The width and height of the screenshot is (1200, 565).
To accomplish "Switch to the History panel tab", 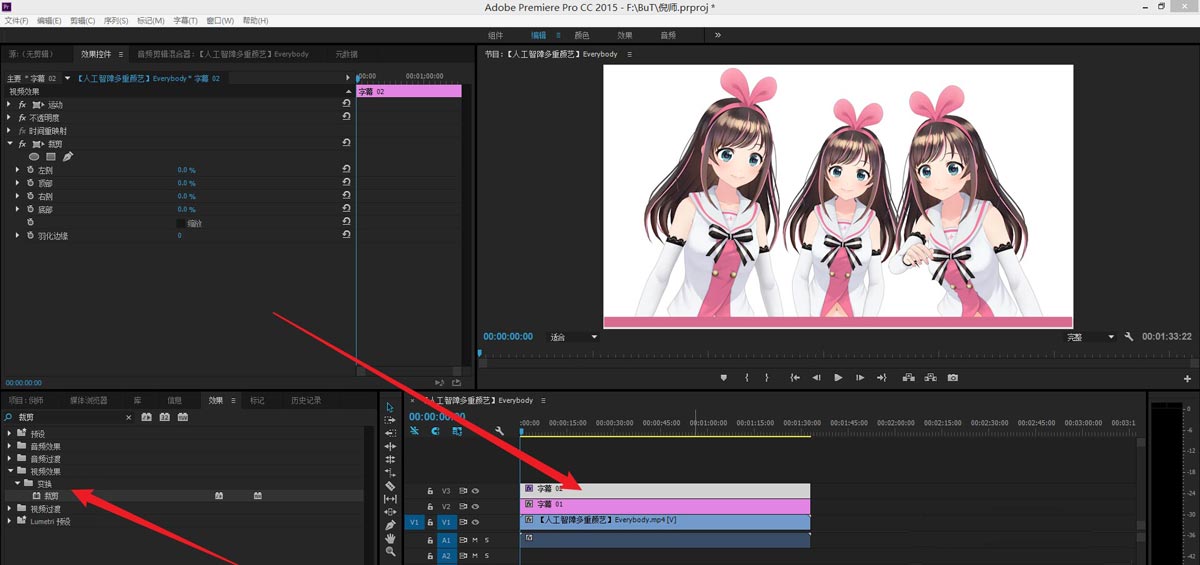I will (x=306, y=401).
